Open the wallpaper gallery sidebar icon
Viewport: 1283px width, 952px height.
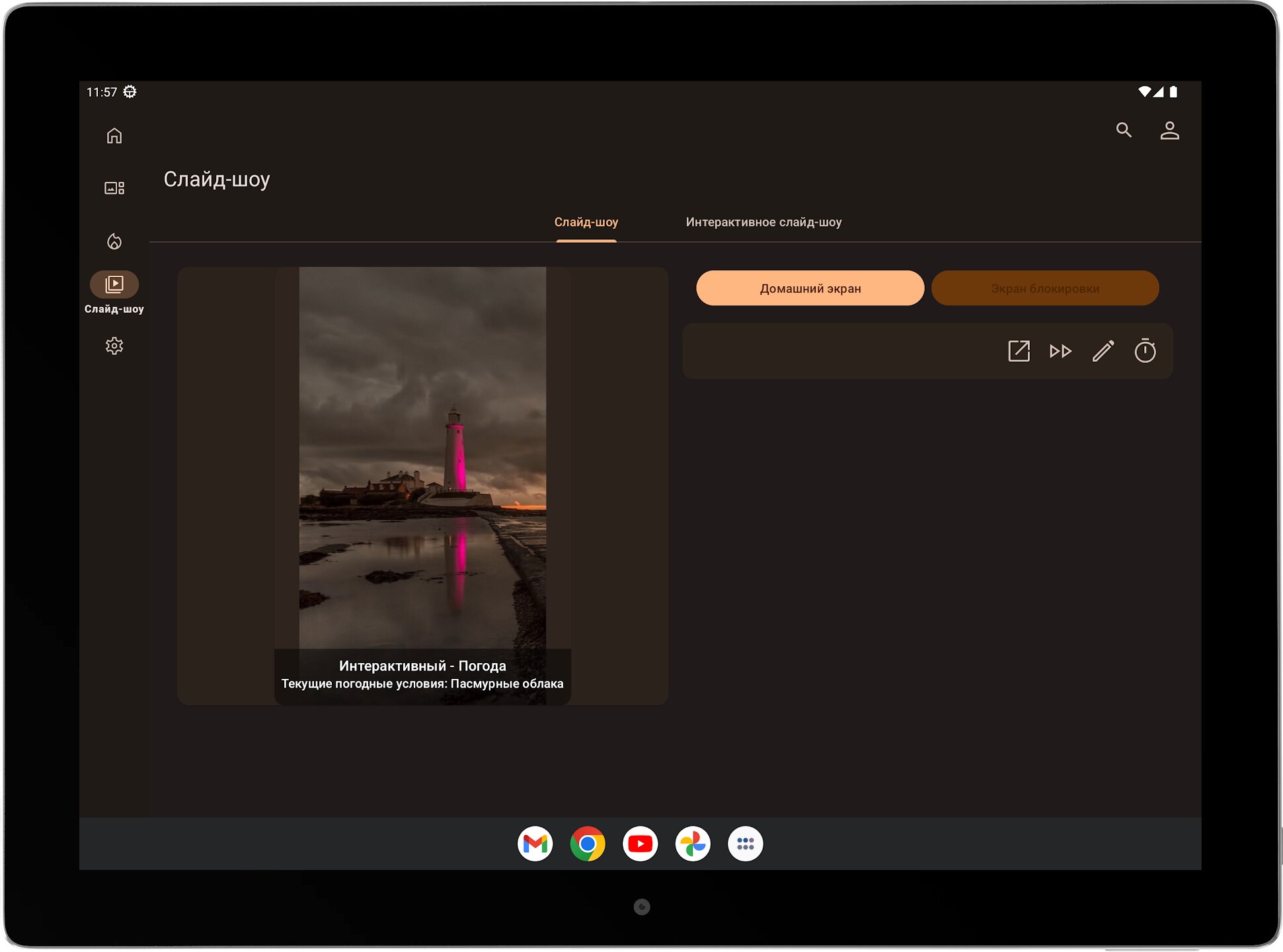coord(114,188)
